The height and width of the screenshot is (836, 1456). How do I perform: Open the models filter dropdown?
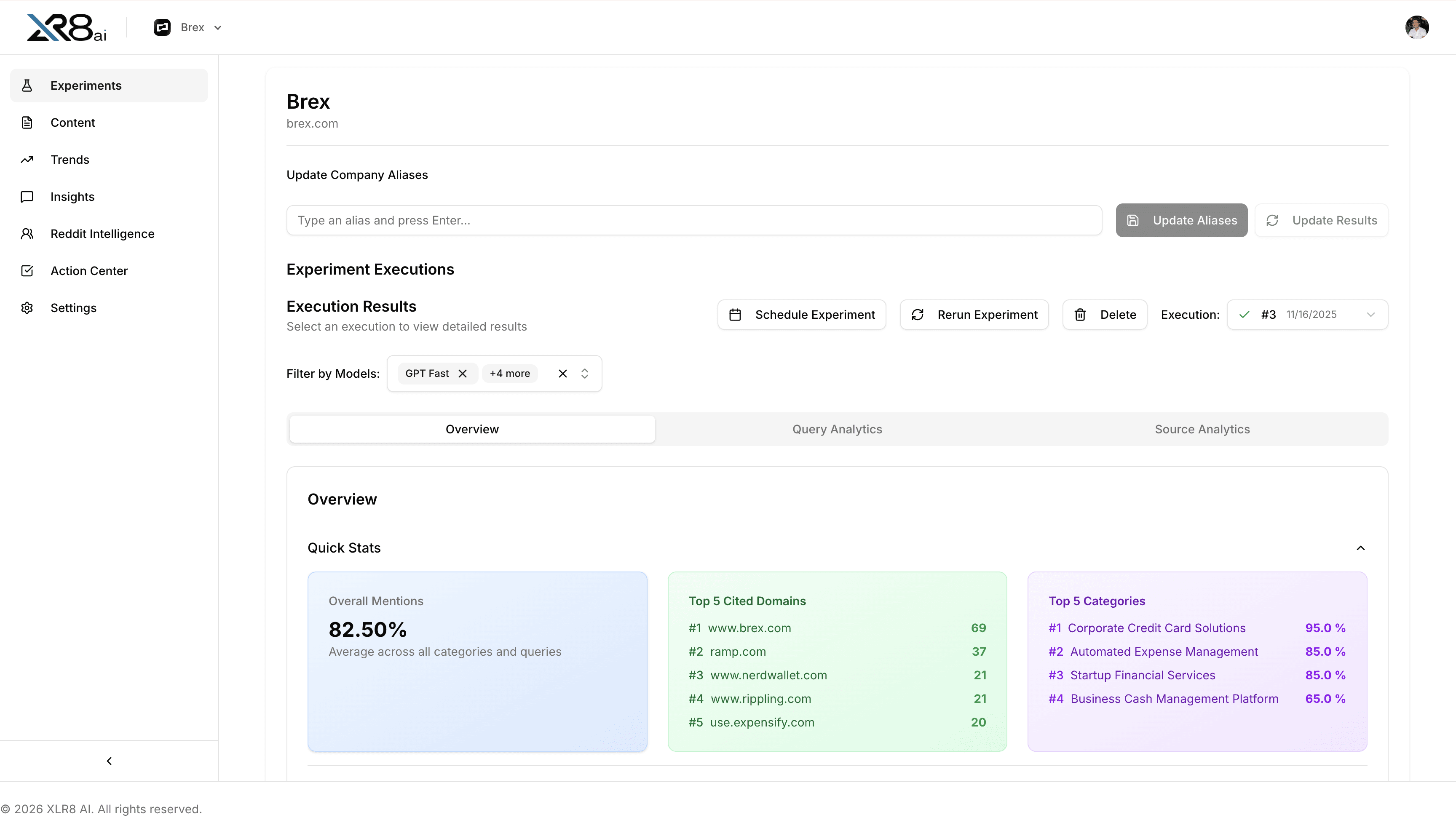coord(585,373)
